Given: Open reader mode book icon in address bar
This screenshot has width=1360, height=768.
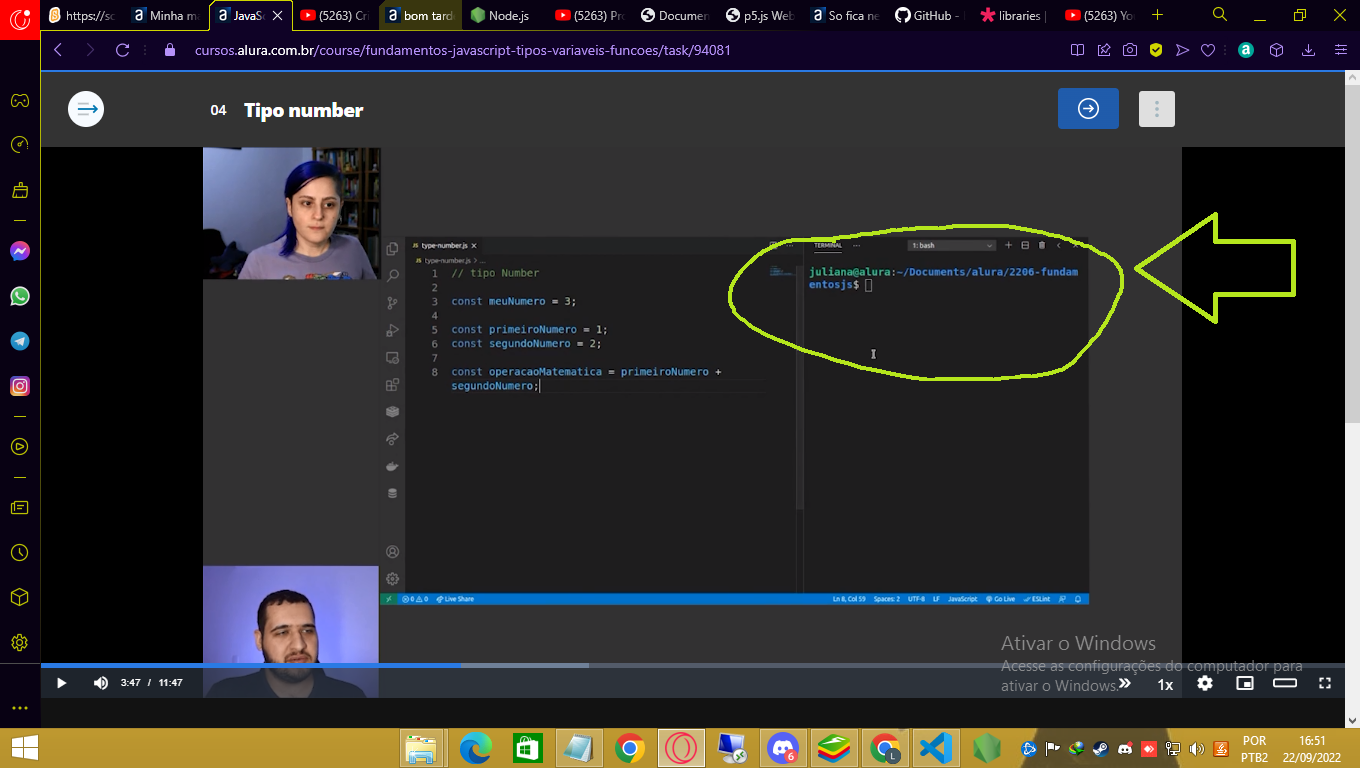Looking at the screenshot, I should click(x=1077, y=50).
